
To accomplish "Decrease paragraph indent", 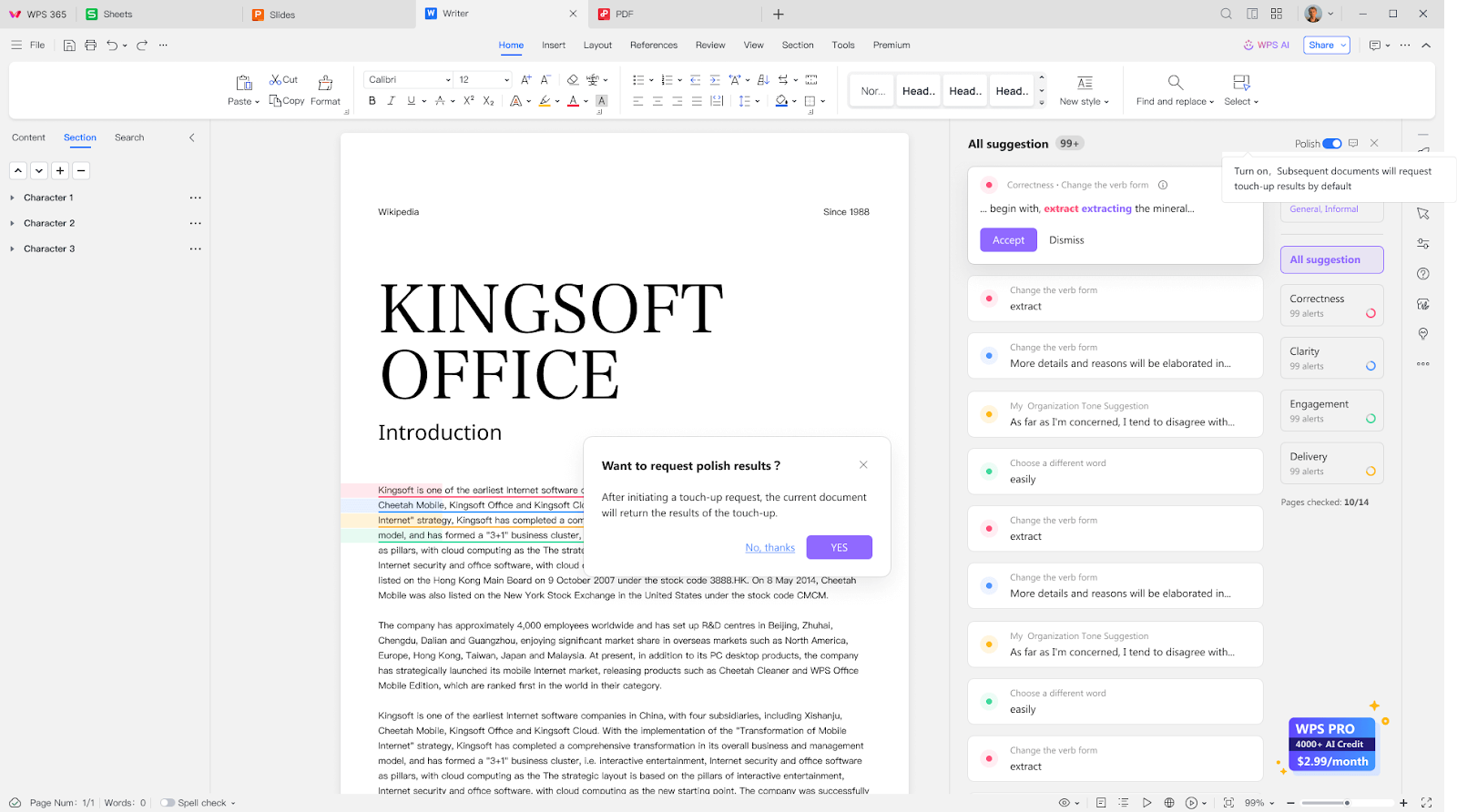I will coord(696,80).
